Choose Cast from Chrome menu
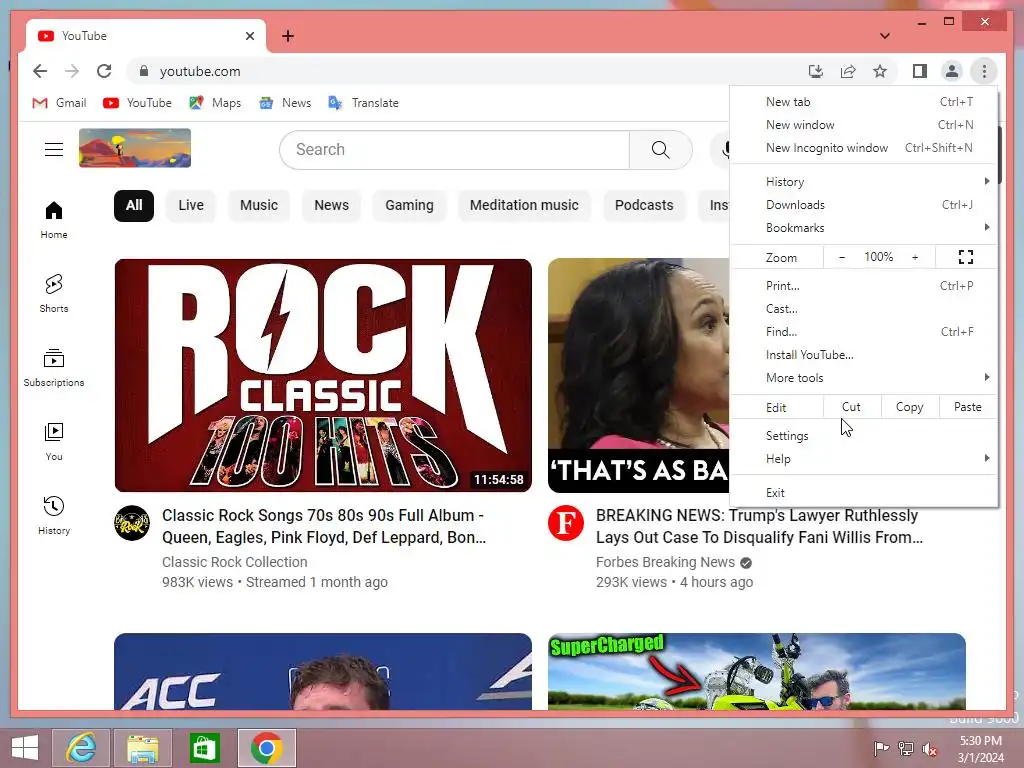 (864, 309)
